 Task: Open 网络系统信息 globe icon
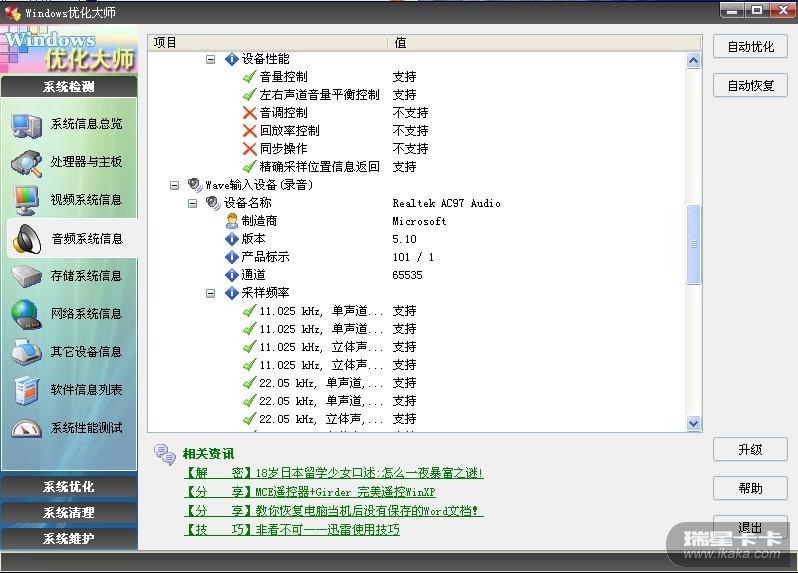point(26,314)
